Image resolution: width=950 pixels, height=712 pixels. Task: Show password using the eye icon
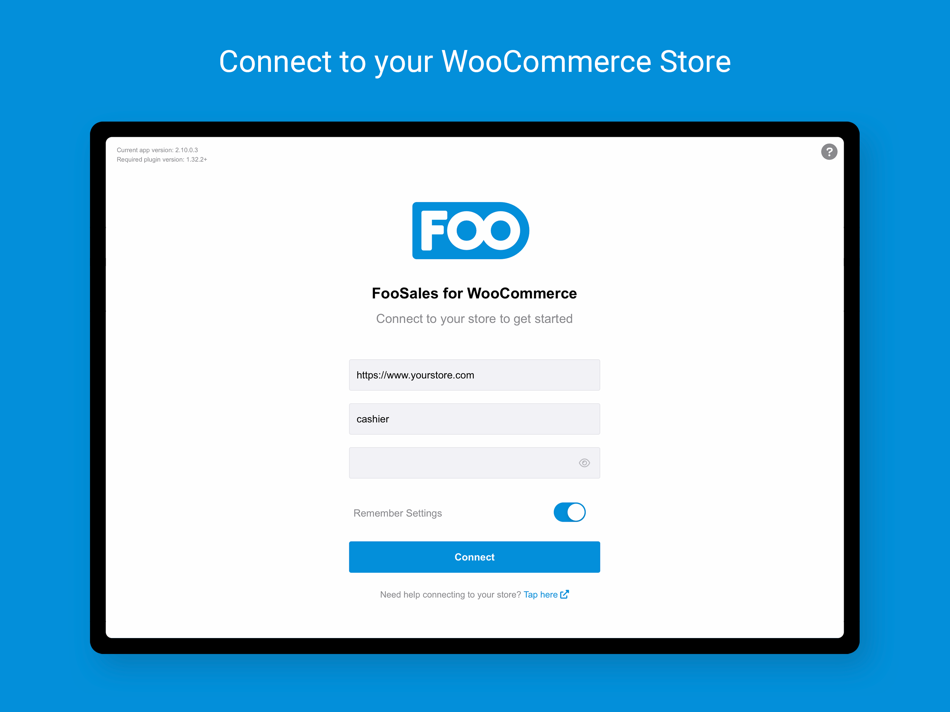[x=584, y=463]
